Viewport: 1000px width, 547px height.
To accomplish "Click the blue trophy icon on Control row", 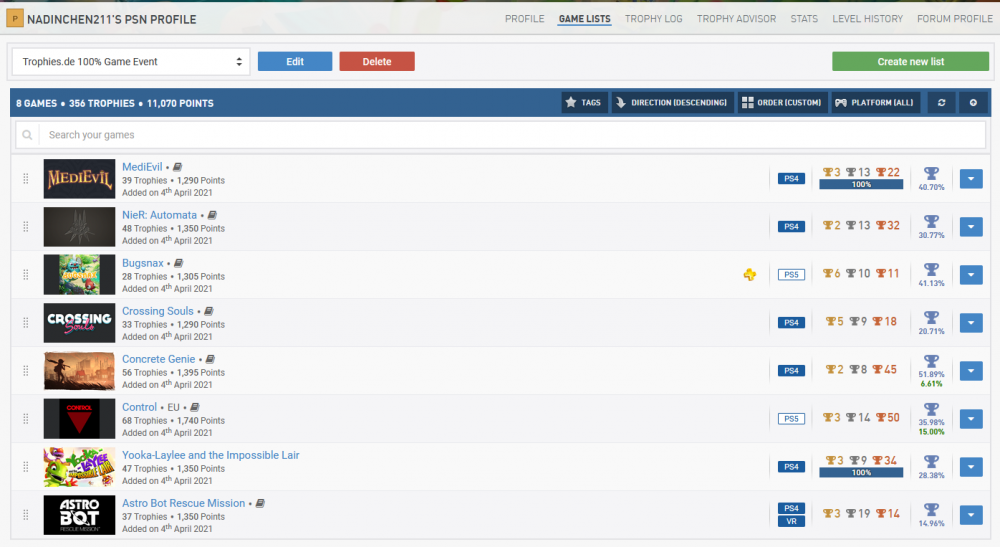I will pyautogui.click(x=931, y=410).
